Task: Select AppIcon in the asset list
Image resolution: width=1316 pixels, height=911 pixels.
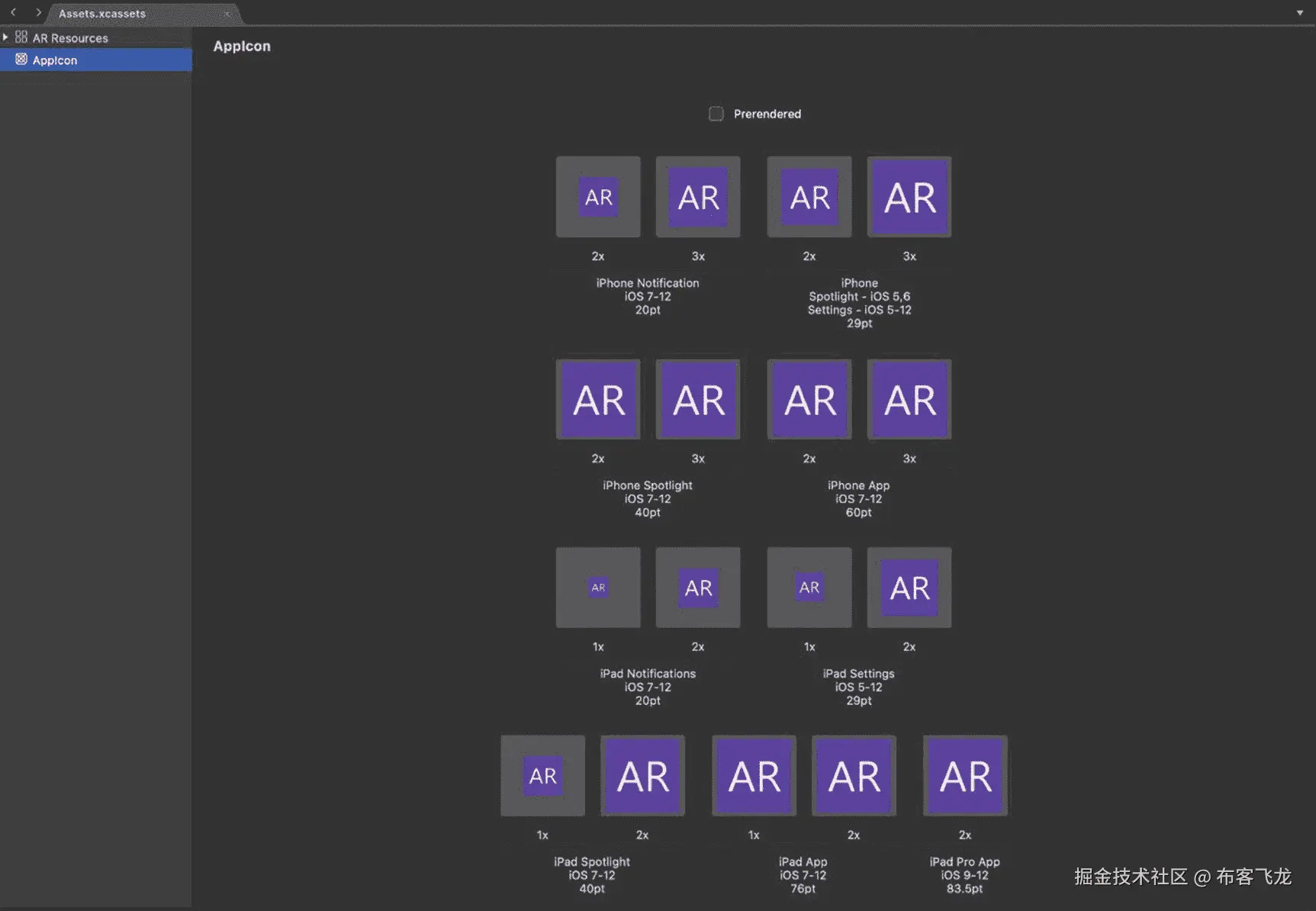Action: (55, 60)
